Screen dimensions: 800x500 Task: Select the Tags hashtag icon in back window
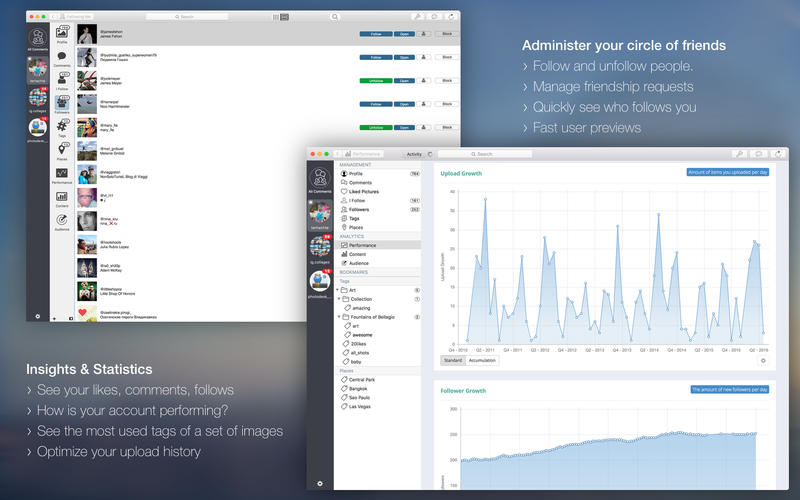coord(62,127)
